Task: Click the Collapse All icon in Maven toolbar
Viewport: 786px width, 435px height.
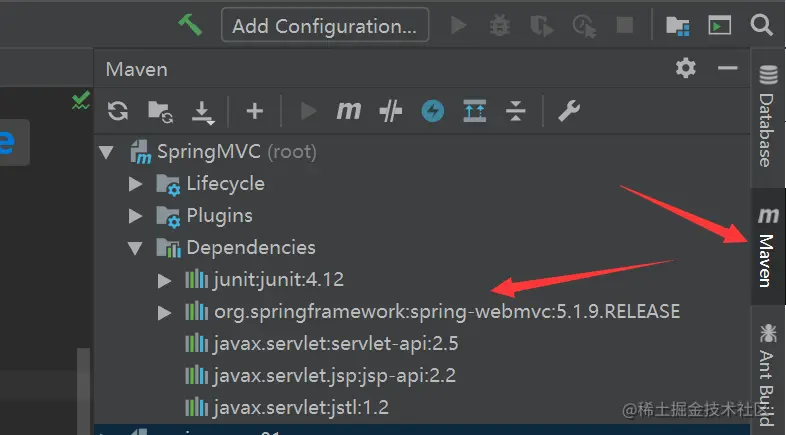Action: [x=515, y=111]
